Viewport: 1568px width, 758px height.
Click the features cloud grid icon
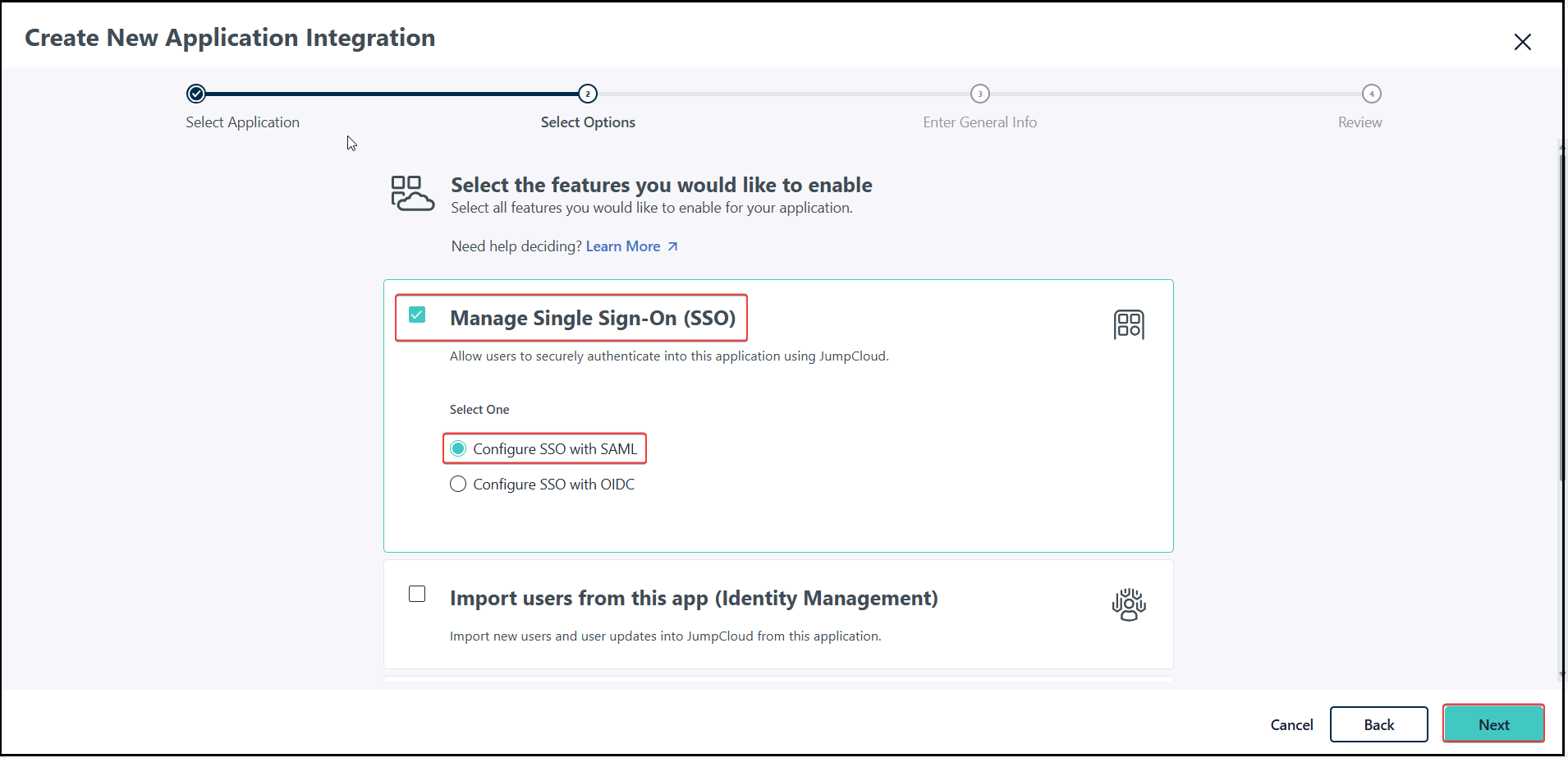tap(412, 194)
